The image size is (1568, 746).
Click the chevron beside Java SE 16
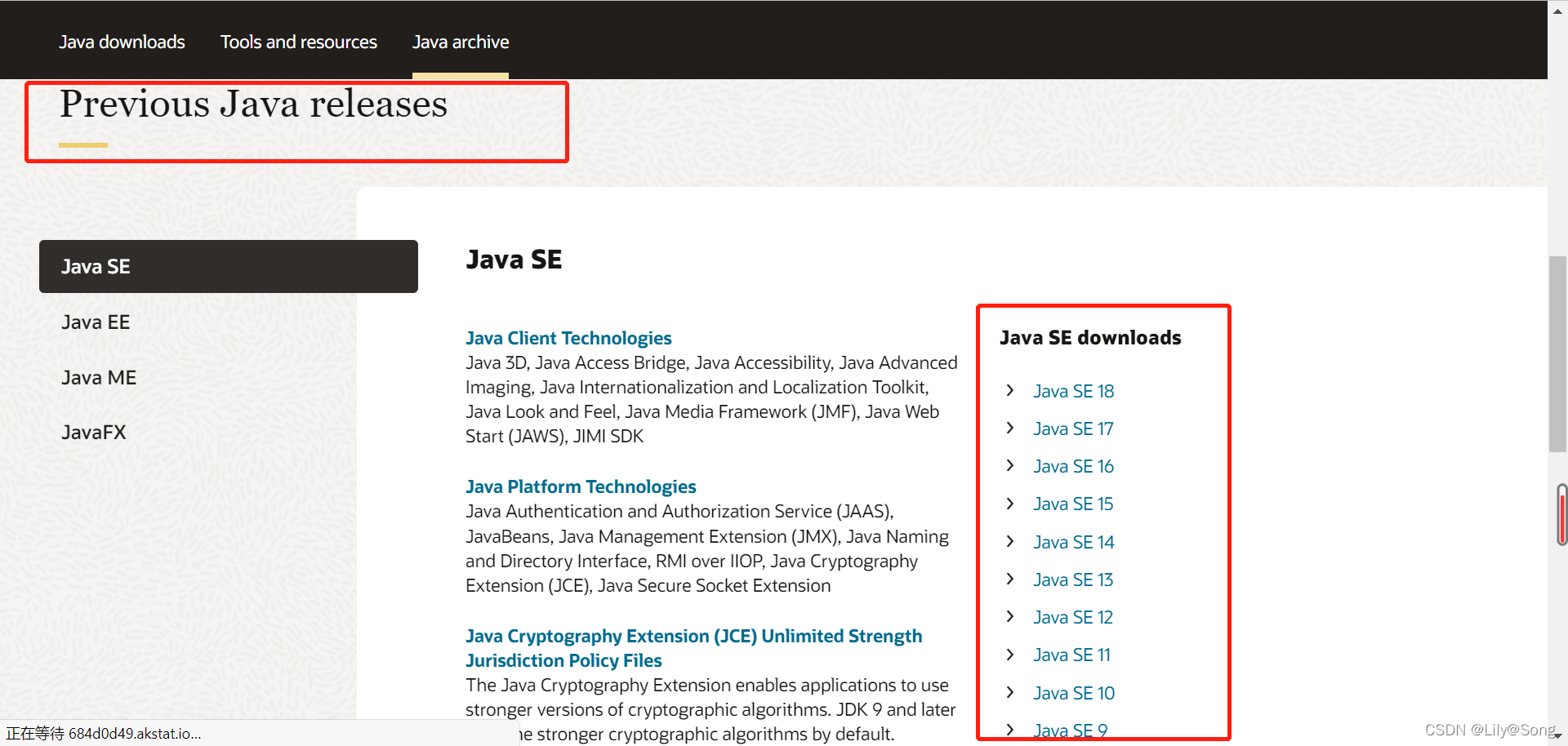[1010, 465]
